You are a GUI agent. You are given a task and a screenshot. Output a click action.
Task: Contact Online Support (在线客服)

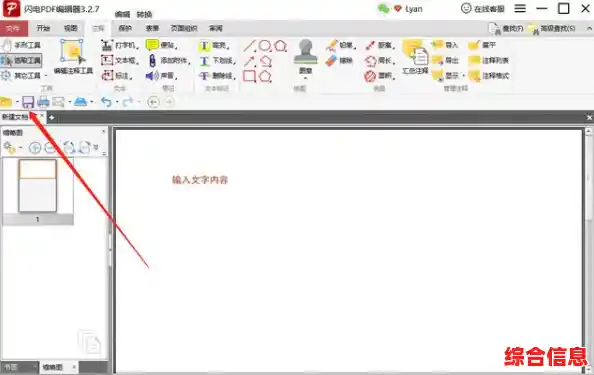coord(483,8)
